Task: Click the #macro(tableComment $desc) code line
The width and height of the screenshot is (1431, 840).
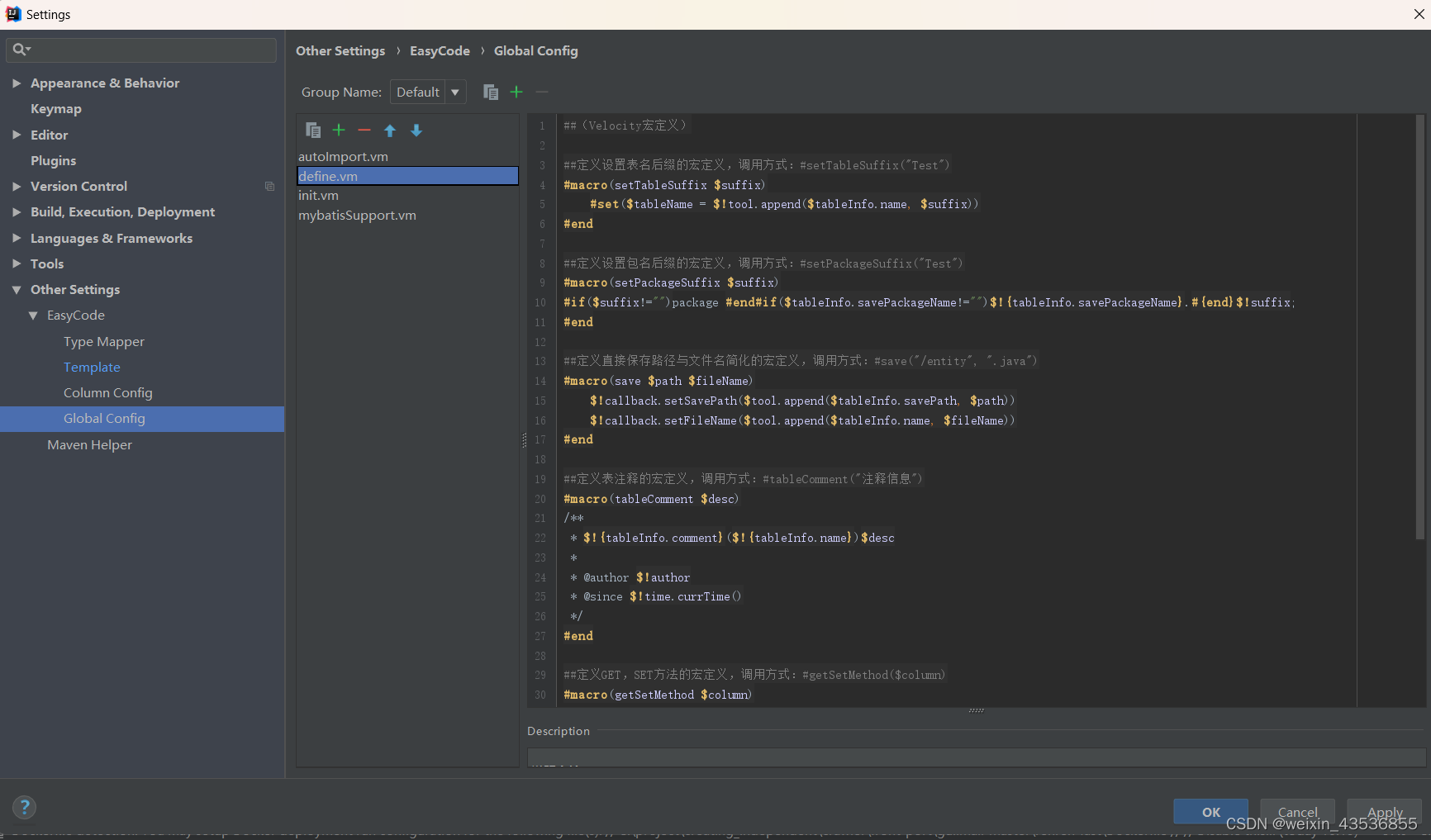Action: point(651,499)
